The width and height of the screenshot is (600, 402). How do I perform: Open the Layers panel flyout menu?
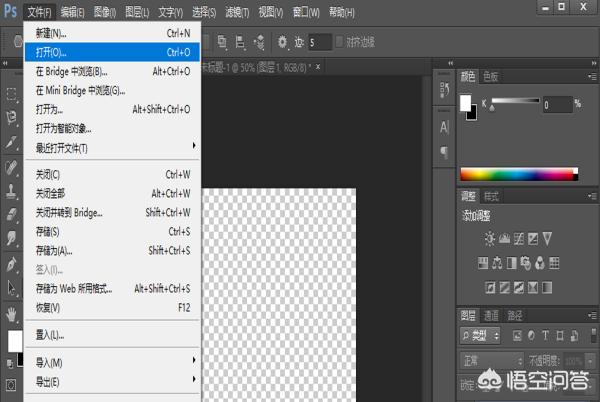pyautogui.click(x=592, y=316)
